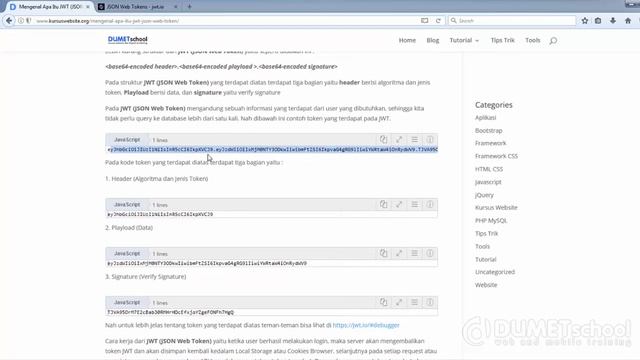Open the downloads arrow icon
Image resolution: width=640 pixels, height=360 pixels.
click(x=613, y=20)
